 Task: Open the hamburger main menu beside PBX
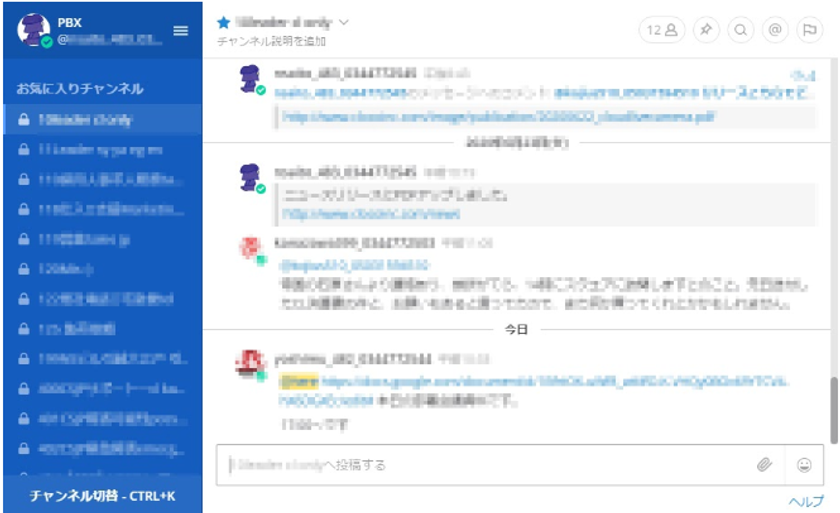[181, 31]
